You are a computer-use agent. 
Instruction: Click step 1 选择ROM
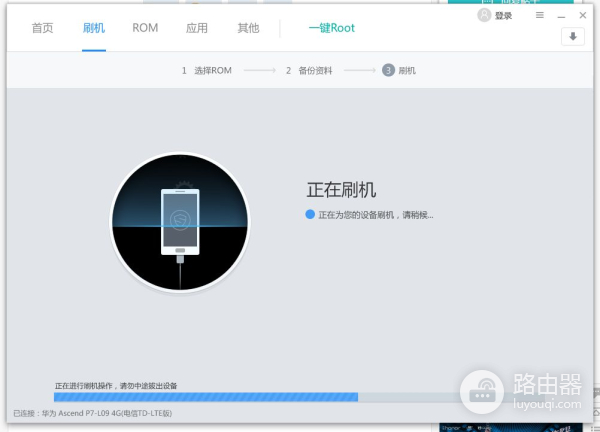[x=207, y=70]
